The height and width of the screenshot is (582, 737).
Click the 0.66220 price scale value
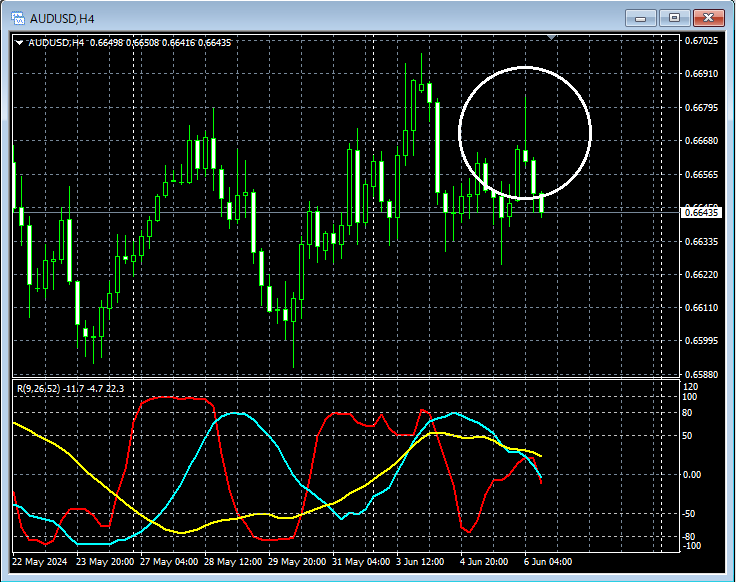tap(701, 275)
